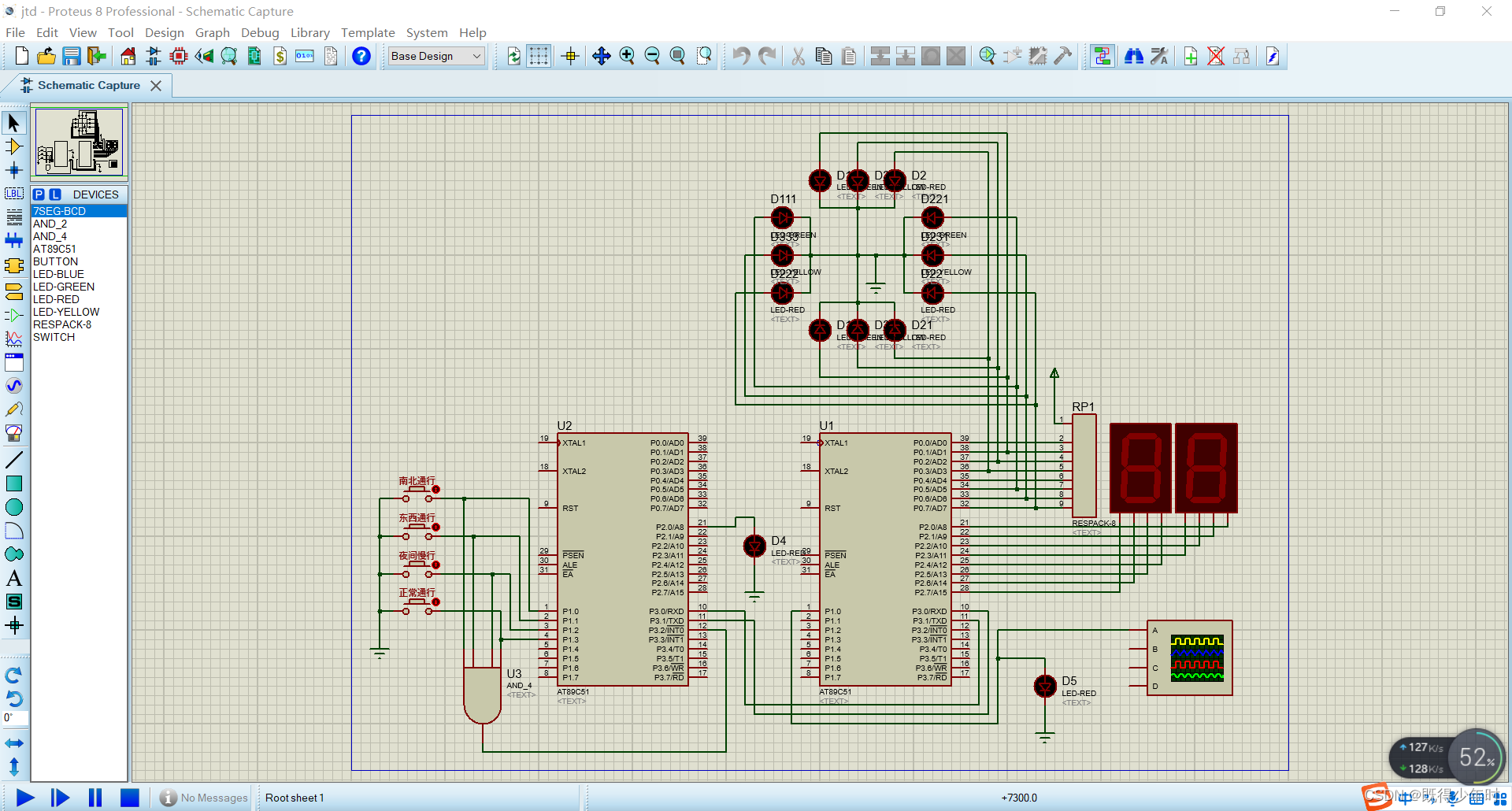Click the Root sheet 1 status label

tap(295, 798)
